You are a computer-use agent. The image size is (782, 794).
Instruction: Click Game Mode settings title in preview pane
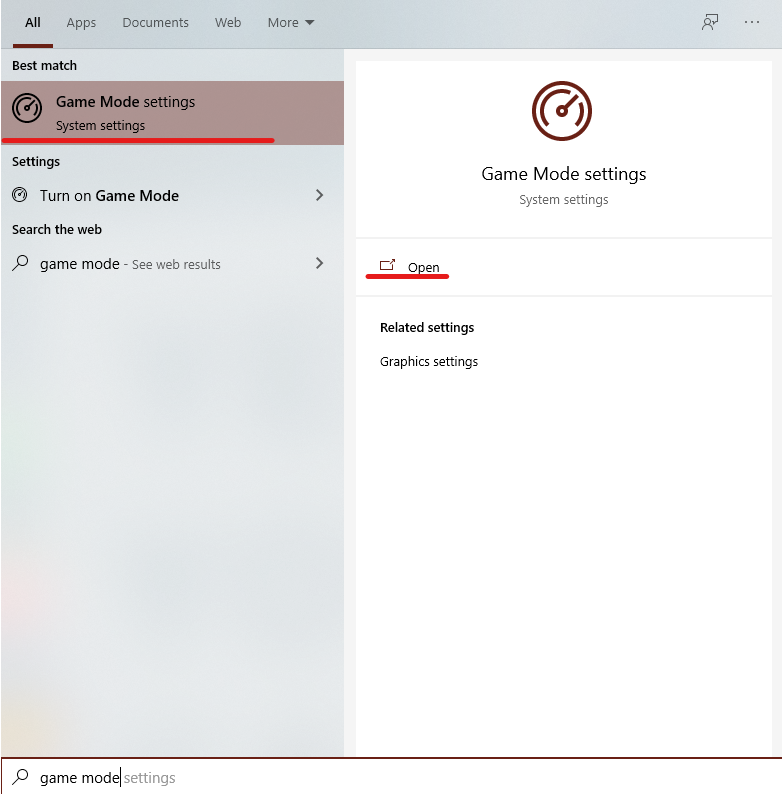pos(564,174)
